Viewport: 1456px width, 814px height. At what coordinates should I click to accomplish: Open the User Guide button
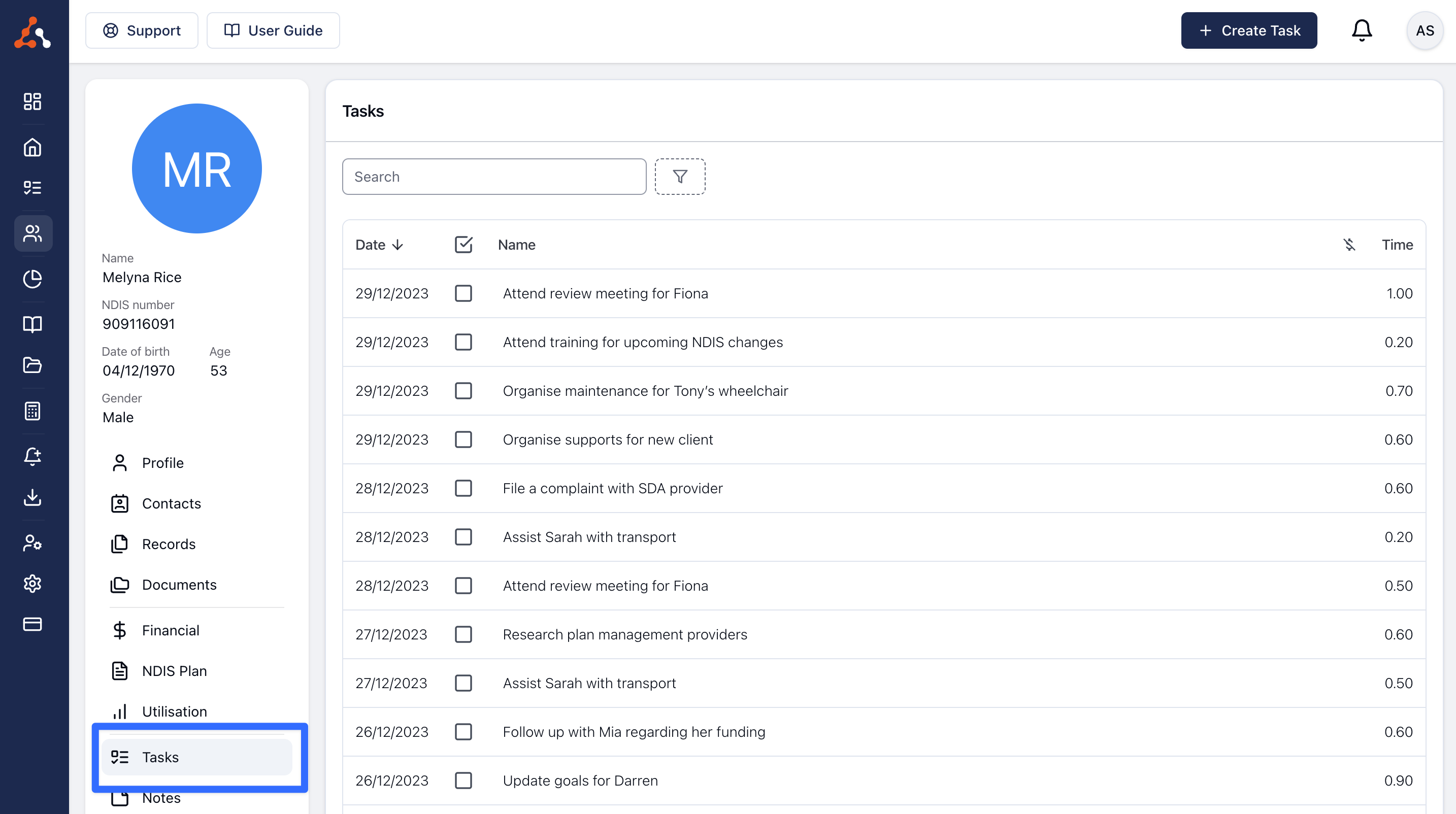tap(273, 30)
